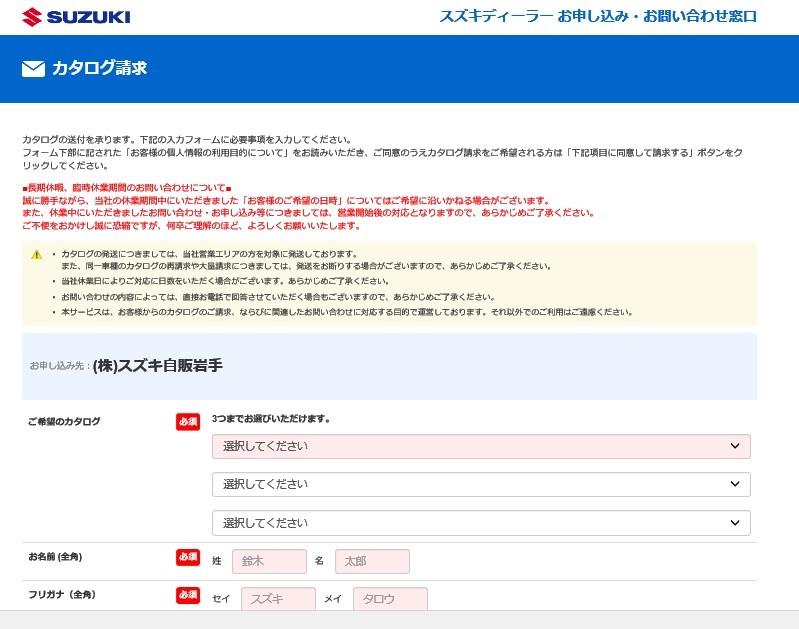The image size is (799, 629).
Task: Click the フリガナ (全角) label
Action: tap(62, 594)
